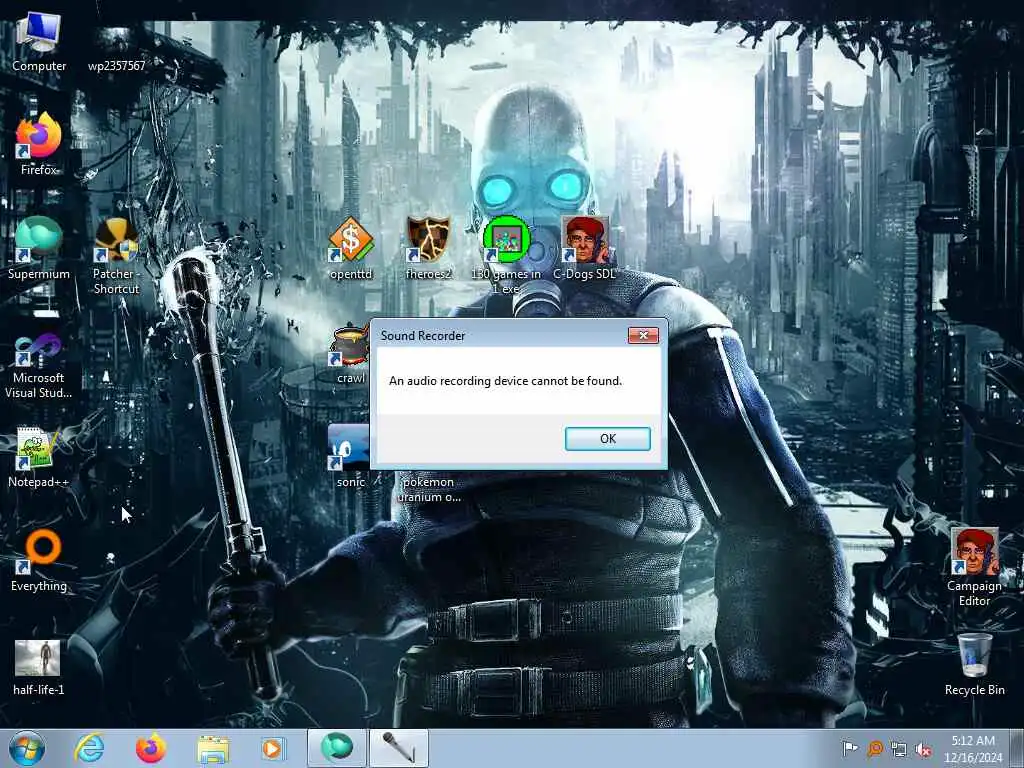Select the Everything search shortcut

click(x=40, y=561)
